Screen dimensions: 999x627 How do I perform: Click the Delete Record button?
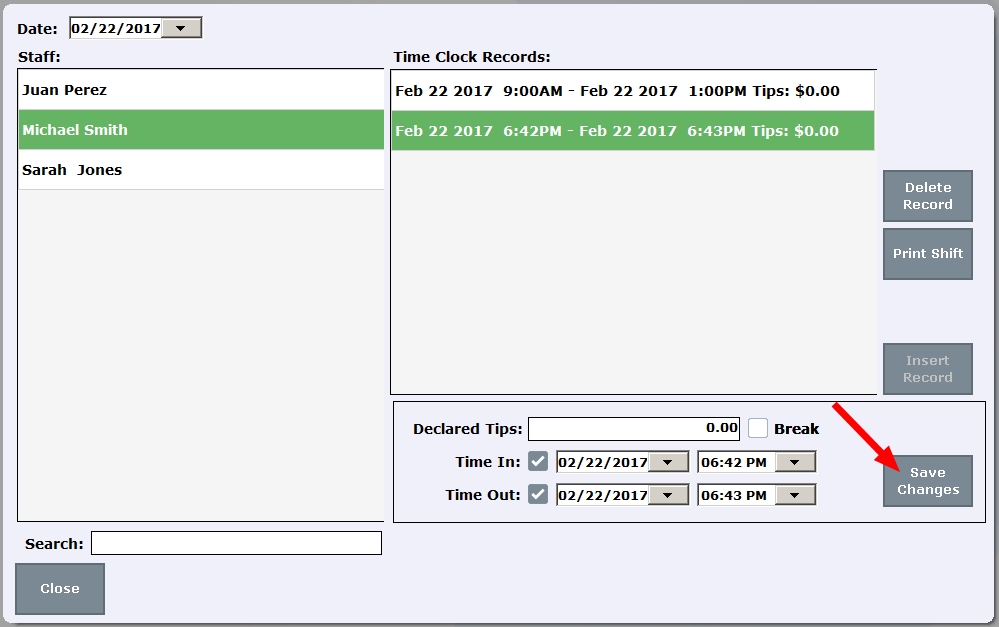pyautogui.click(x=927, y=195)
